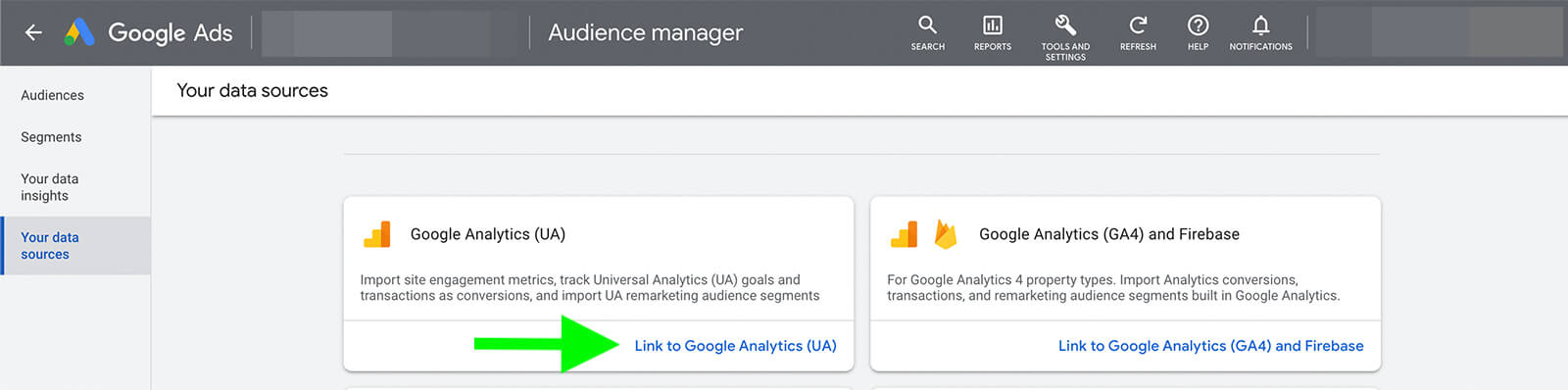Click the Google Analytics (UA) card title
Viewport: 1568px width, 390px height.
pos(487,234)
